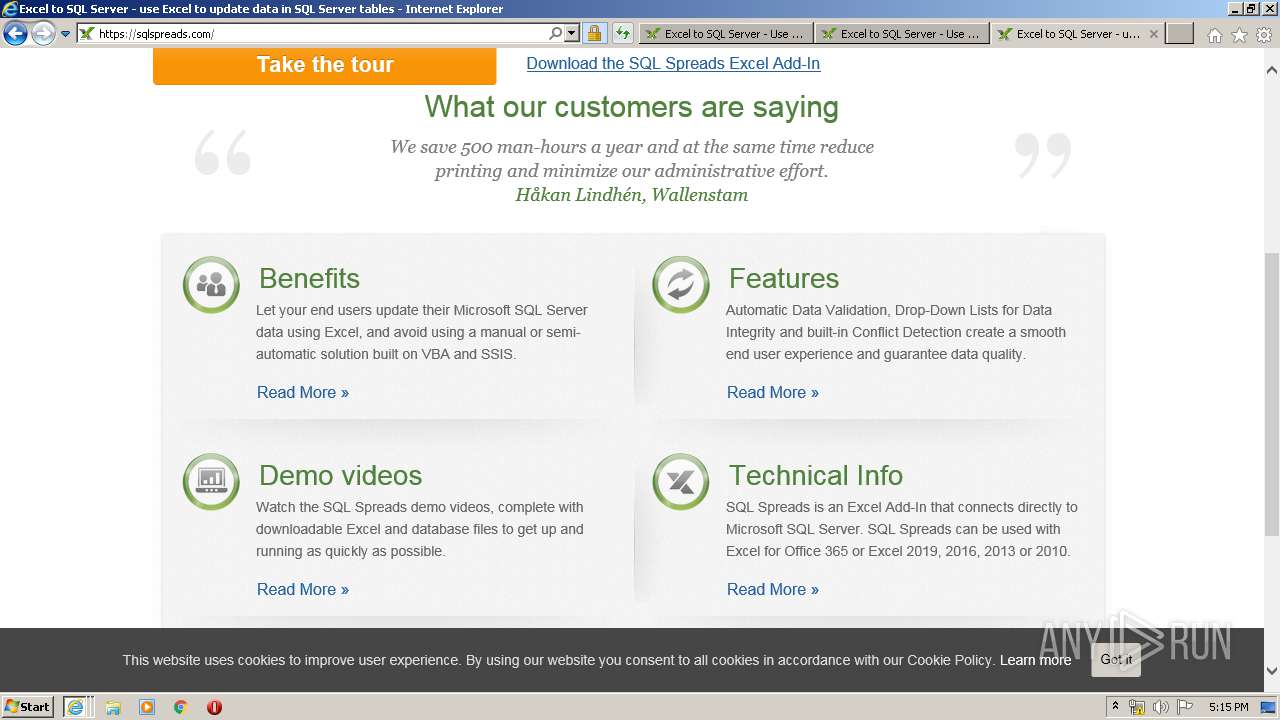This screenshot has height=720, width=1280.
Task: Click the Internet Explorer taskbar icon
Action: [x=77, y=707]
